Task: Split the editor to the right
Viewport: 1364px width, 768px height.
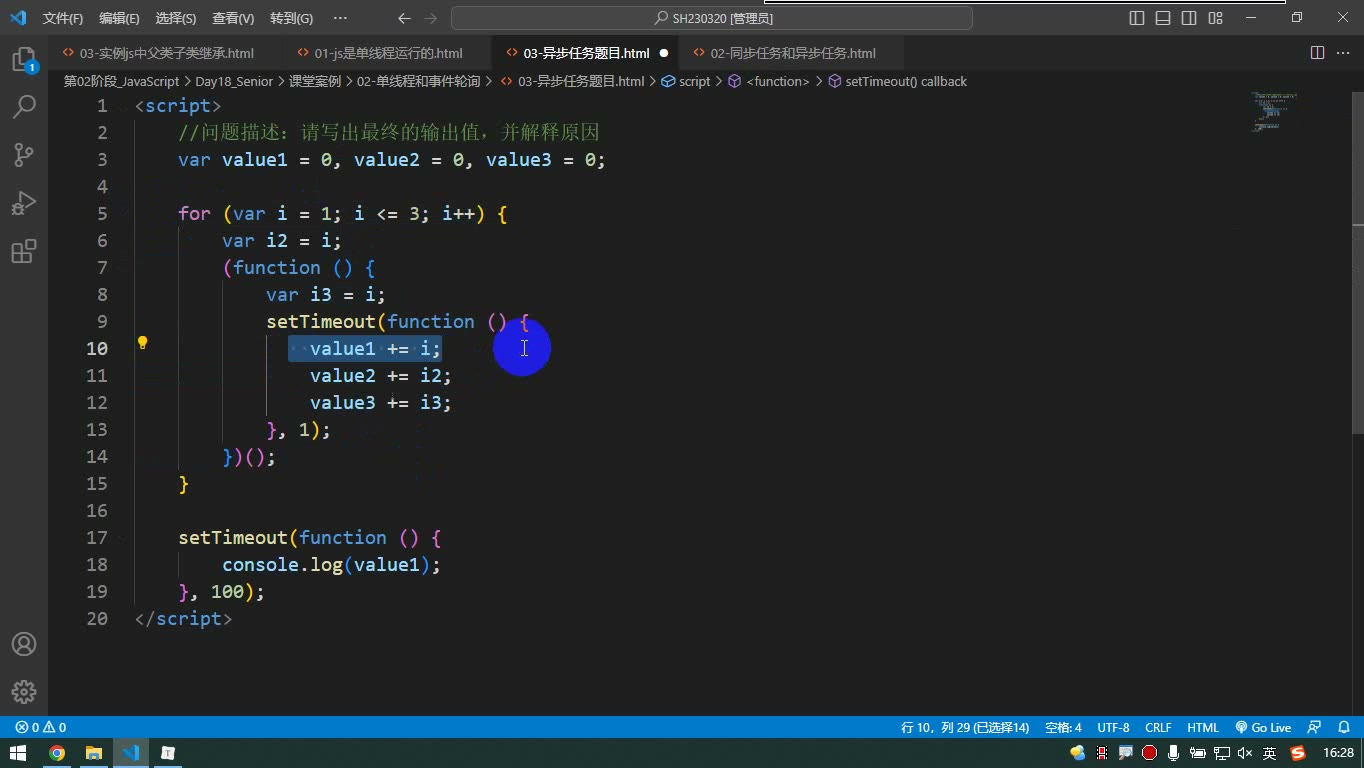Action: click(x=1317, y=53)
